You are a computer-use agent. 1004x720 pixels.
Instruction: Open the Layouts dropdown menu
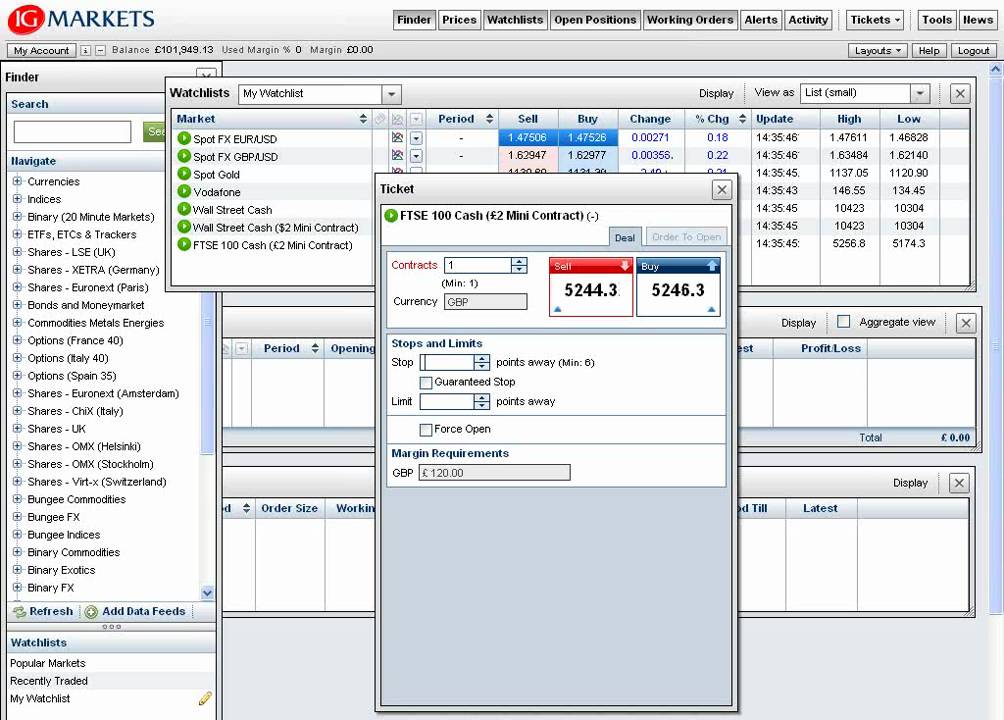[x=878, y=51]
